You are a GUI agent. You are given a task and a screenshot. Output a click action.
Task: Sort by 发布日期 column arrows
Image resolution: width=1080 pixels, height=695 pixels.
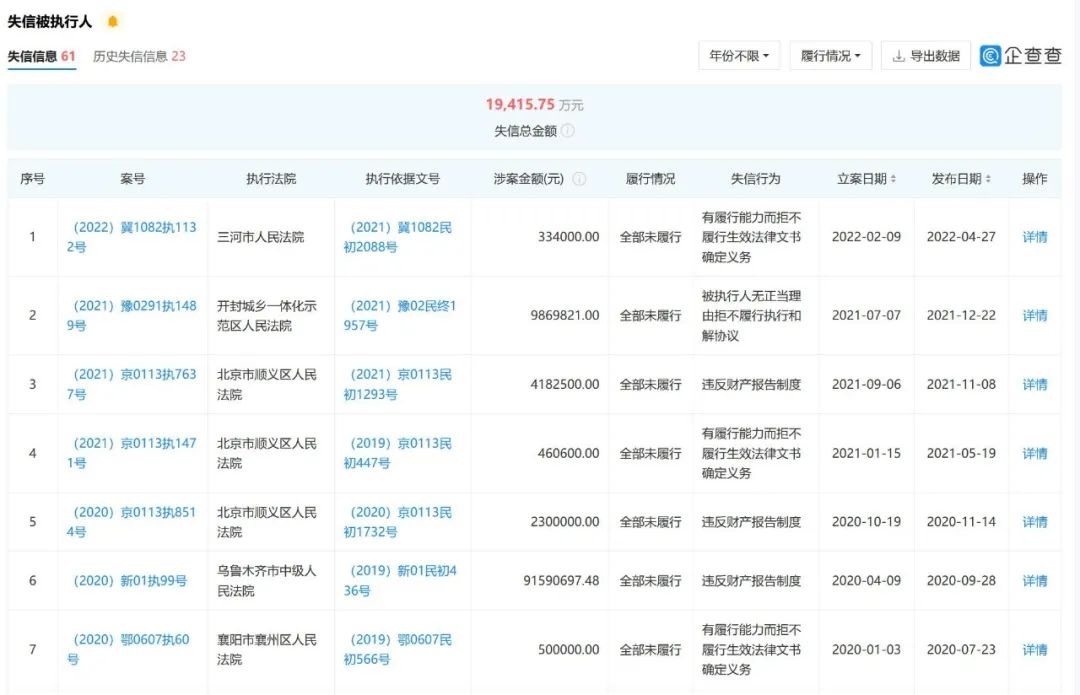pyautogui.click(x=988, y=179)
